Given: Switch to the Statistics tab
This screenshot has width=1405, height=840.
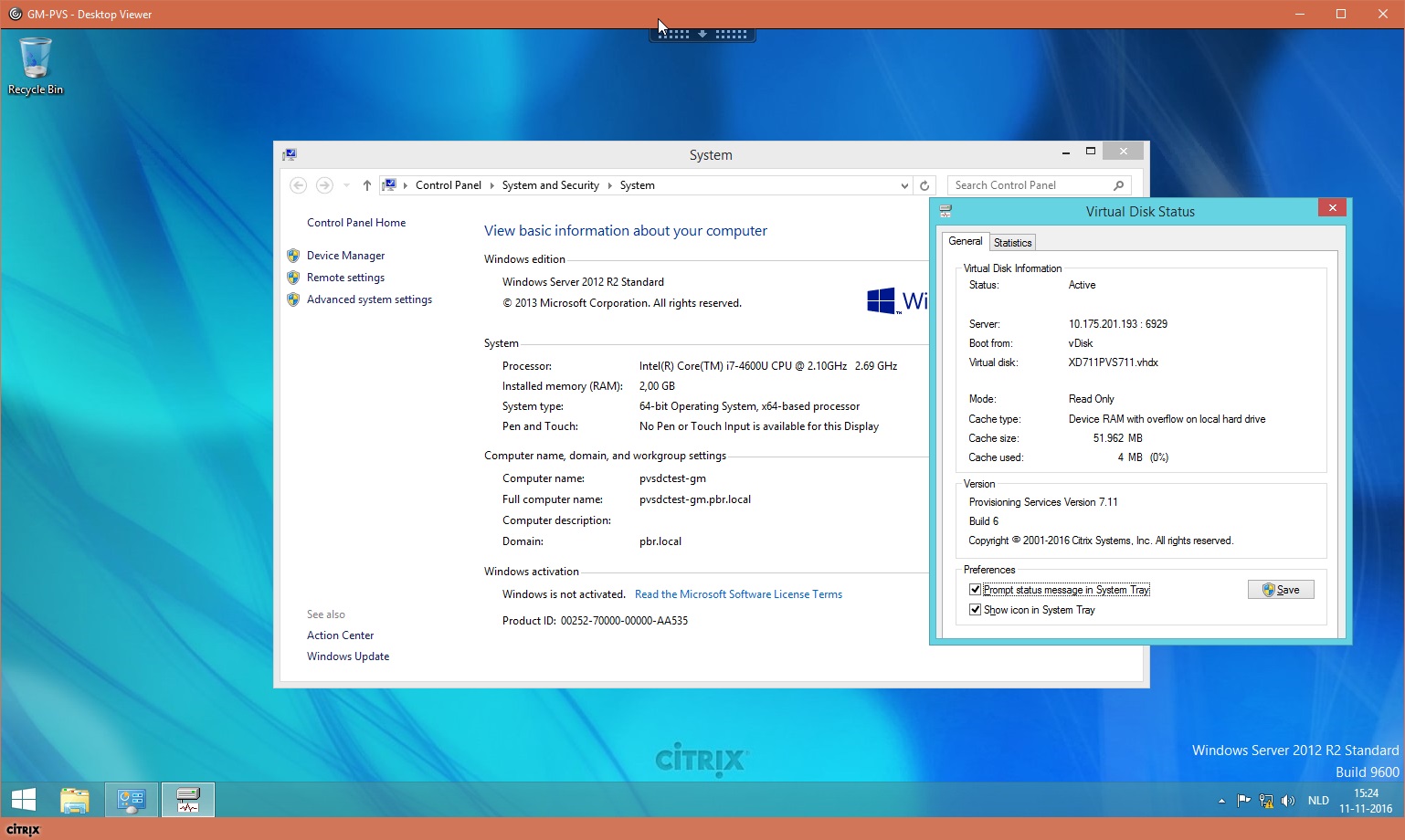Looking at the screenshot, I should click(x=1012, y=242).
